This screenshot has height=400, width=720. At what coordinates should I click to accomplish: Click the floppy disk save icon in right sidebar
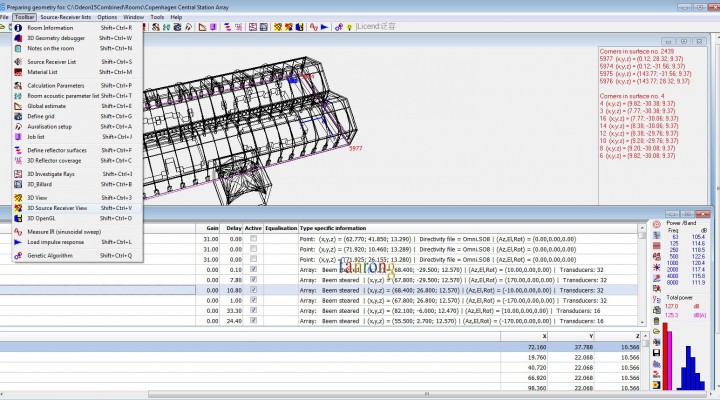656,352
